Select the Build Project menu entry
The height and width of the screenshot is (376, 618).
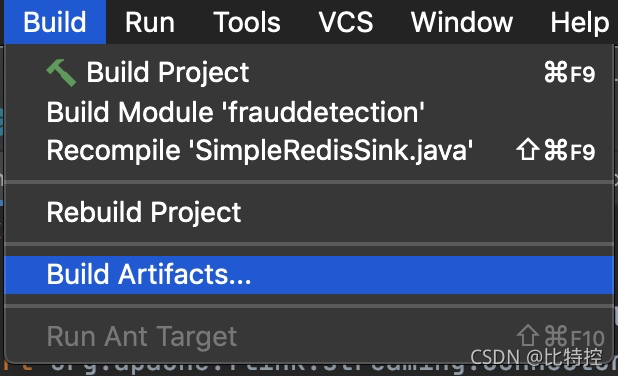click(309, 73)
